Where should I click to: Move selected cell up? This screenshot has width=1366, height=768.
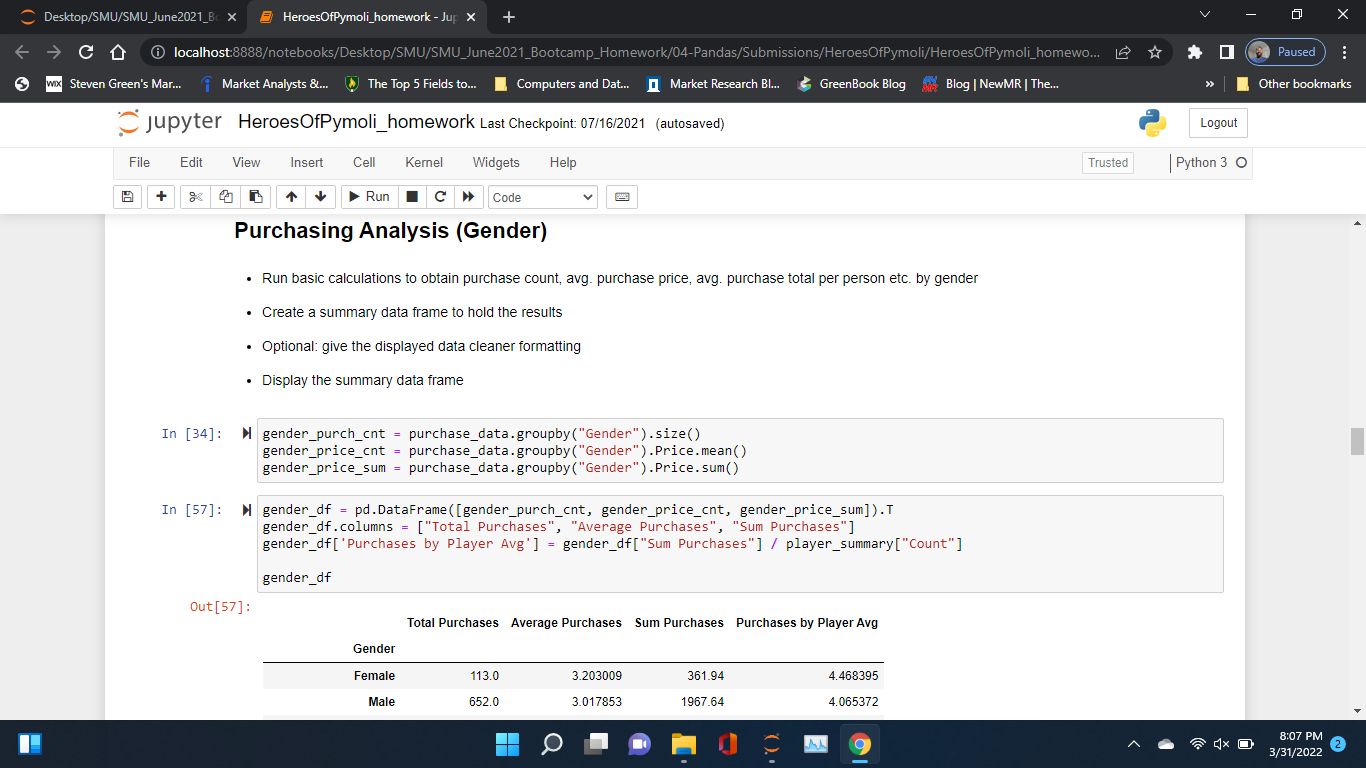coord(291,197)
